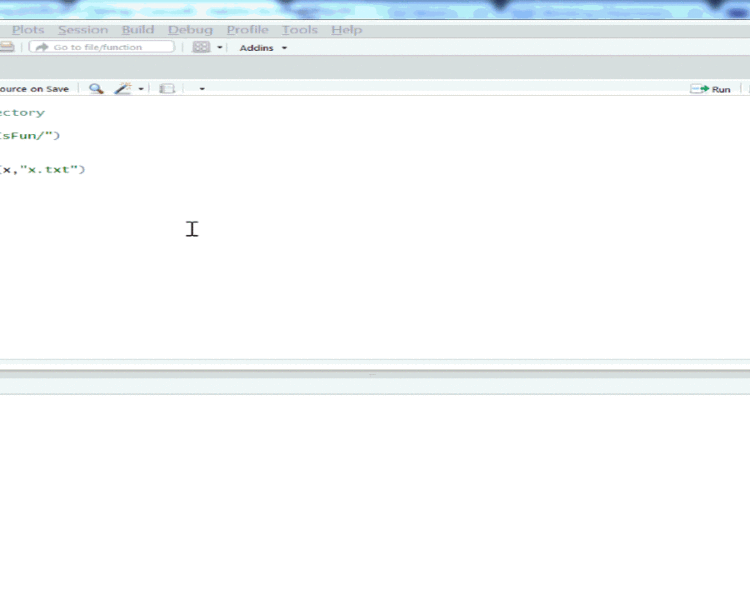Expand the code tools dropdown arrow
This screenshot has width=750, height=600.
(x=141, y=89)
